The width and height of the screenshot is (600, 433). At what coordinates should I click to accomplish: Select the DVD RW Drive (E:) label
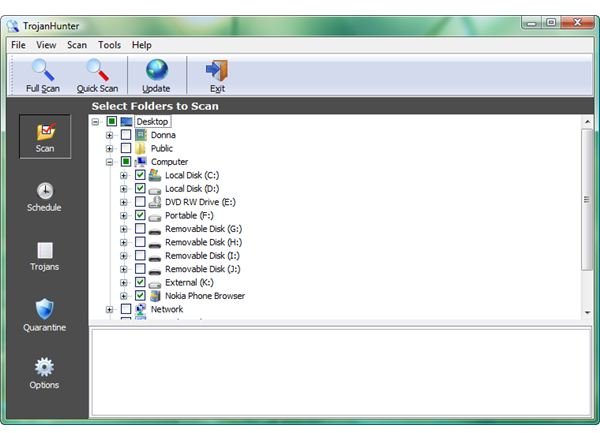pos(200,202)
